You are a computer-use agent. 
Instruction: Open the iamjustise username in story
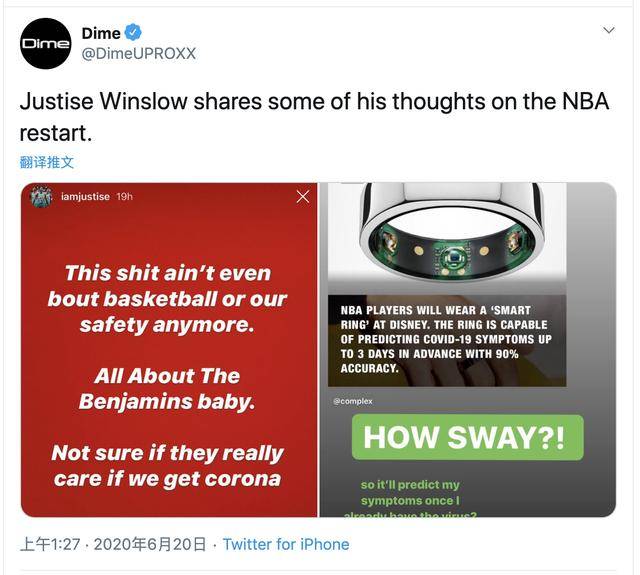tap(85, 197)
